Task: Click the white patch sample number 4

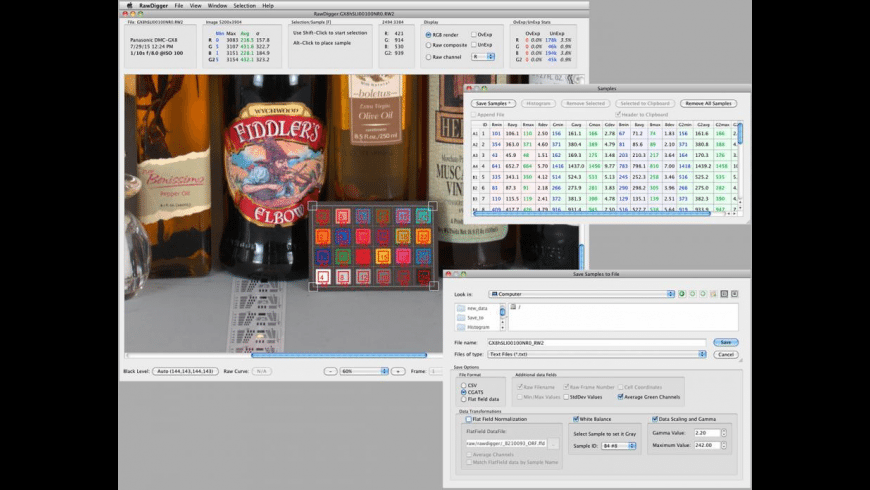Action: pyautogui.click(x=323, y=276)
